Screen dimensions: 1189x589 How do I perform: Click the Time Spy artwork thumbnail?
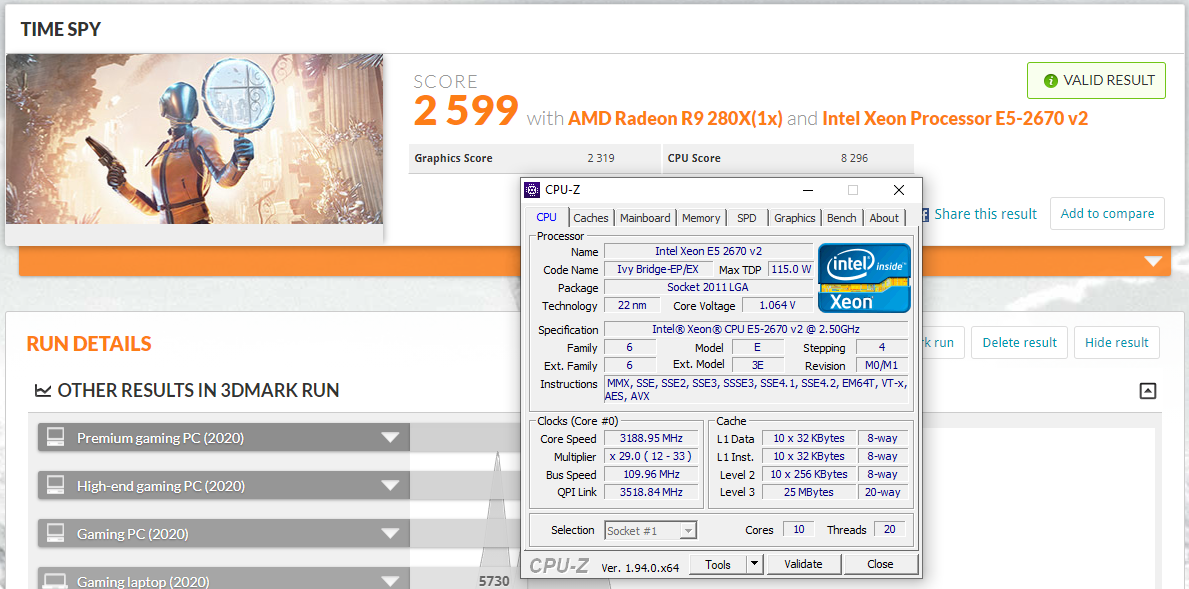[195, 140]
